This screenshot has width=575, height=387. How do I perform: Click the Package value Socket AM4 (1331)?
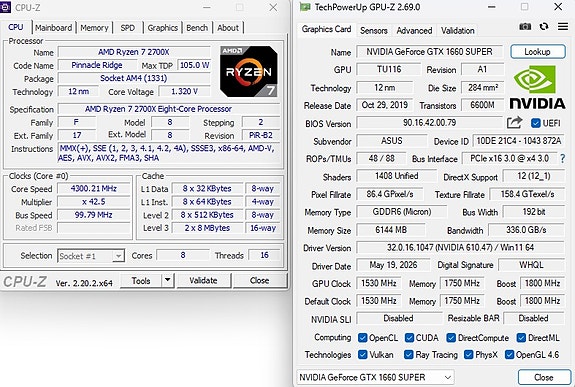pos(134,78)
